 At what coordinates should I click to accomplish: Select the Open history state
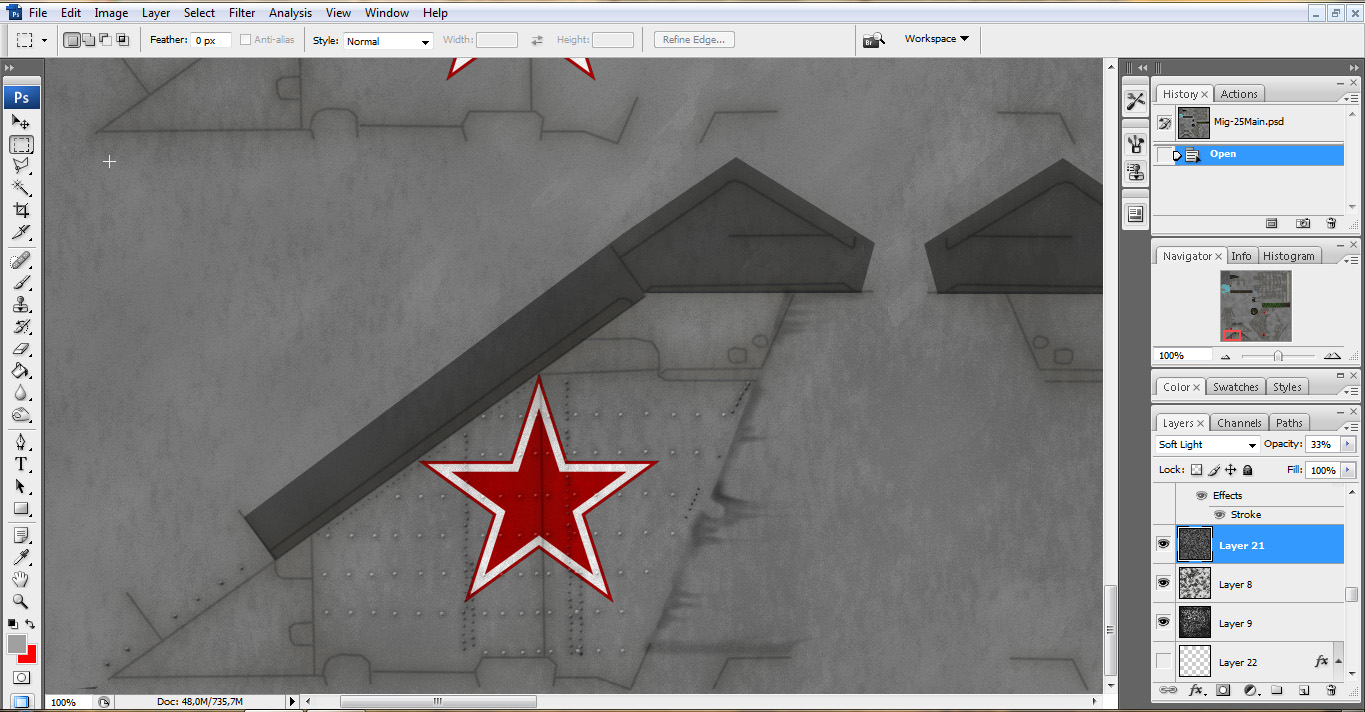[x=1248, y=154]
